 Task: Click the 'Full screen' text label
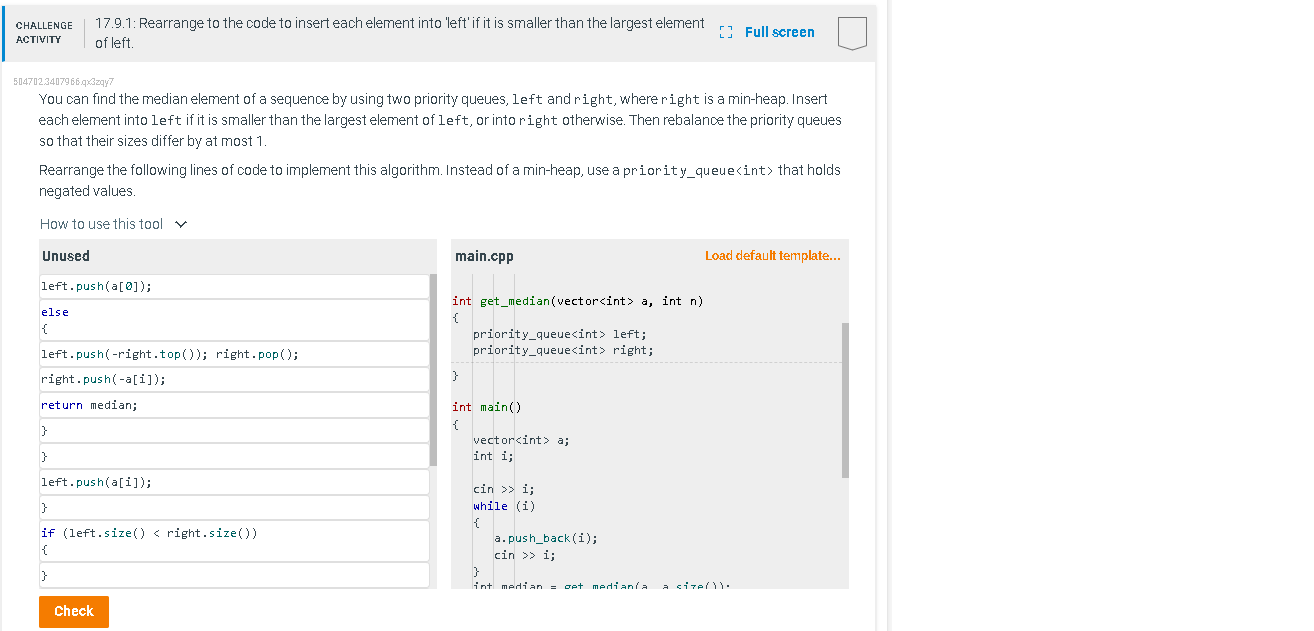[779, 32]
